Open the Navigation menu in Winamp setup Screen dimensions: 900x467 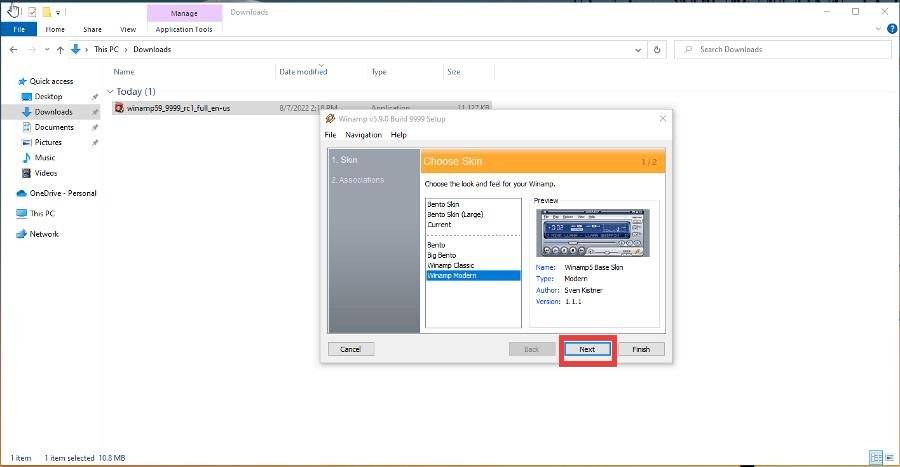(363, 135)
